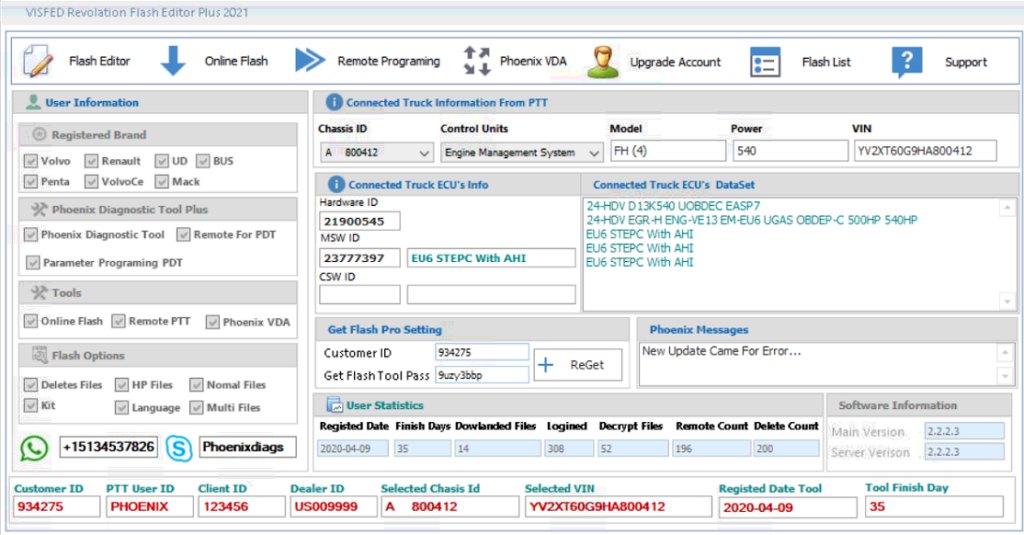Toggle the Phoenix Diagnostic Tool checkbox
Viewport: 1024px width, 535px height.
click(31, 234)
